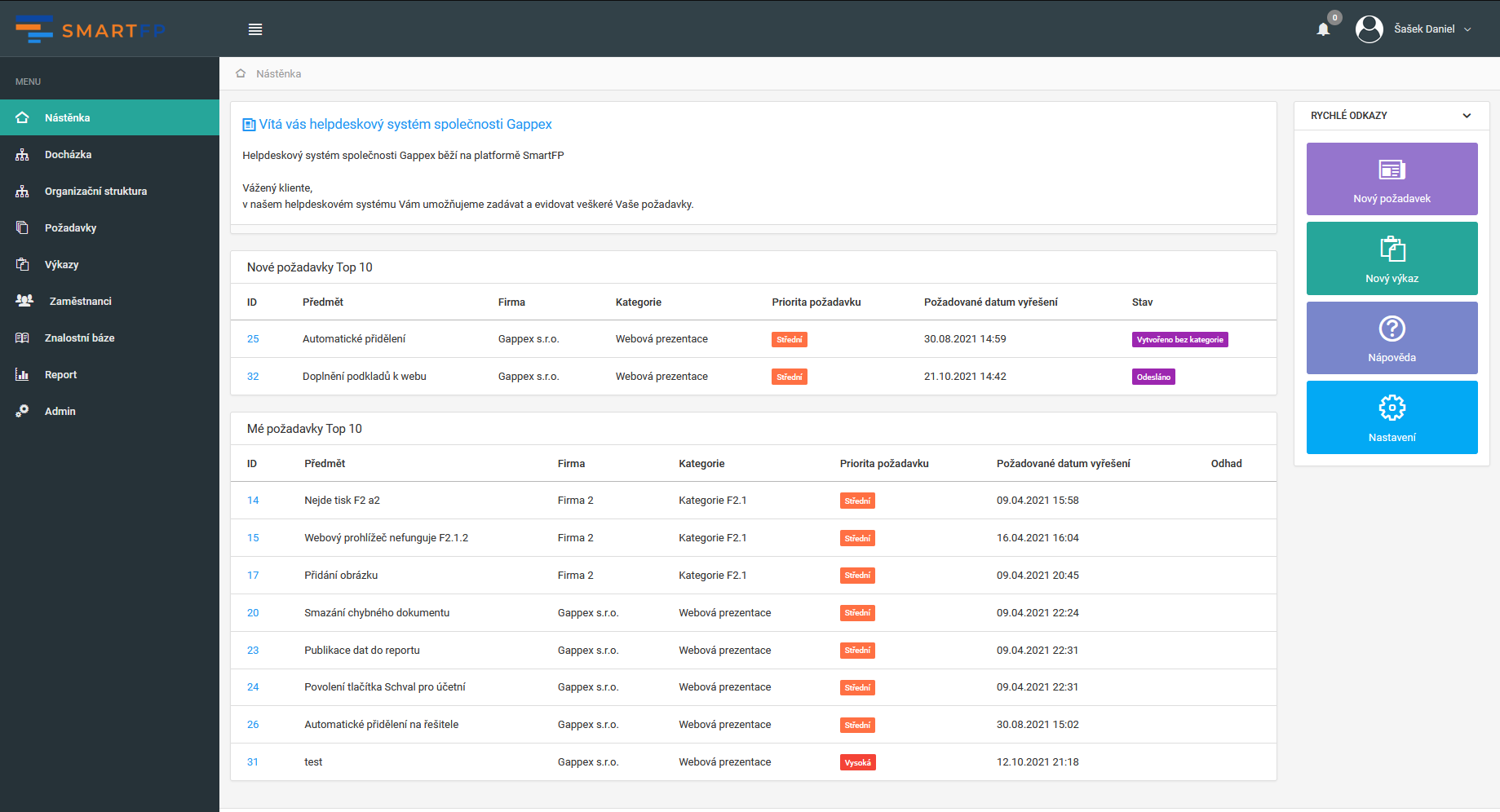Click the Organizační struktura sidebar icon
This screenshot has width=1500, height=812.
(22, 191)
